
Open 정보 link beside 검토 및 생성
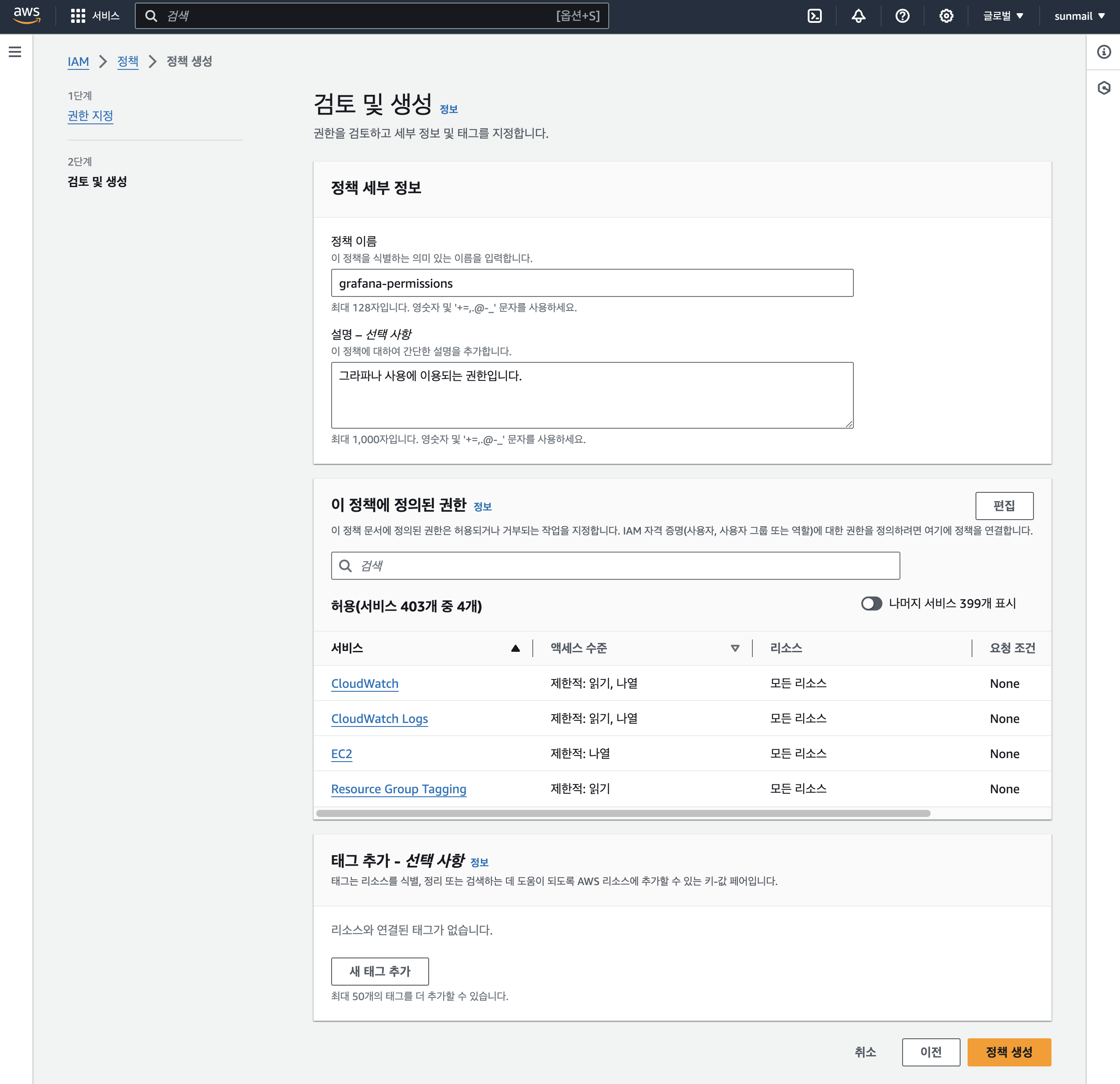click(x=448, y=109)
